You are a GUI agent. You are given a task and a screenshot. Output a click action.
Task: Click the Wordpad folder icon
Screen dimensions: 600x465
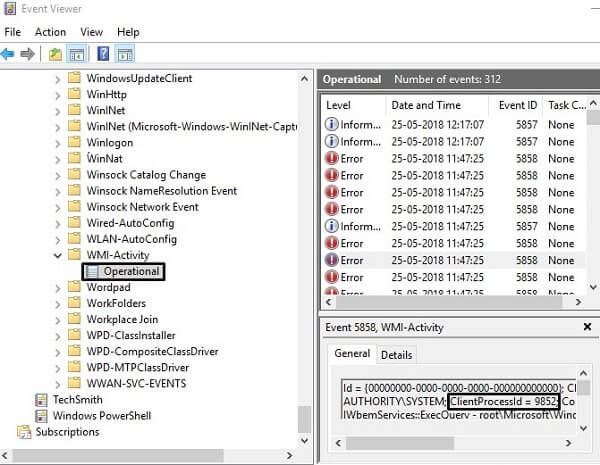[74, 287]
